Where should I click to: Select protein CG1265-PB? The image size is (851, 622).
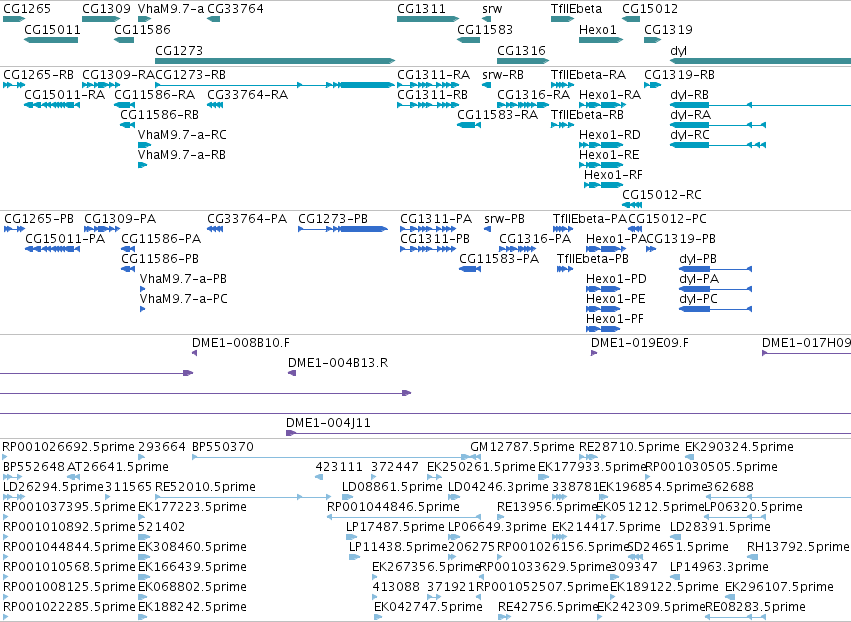[39, 219]
